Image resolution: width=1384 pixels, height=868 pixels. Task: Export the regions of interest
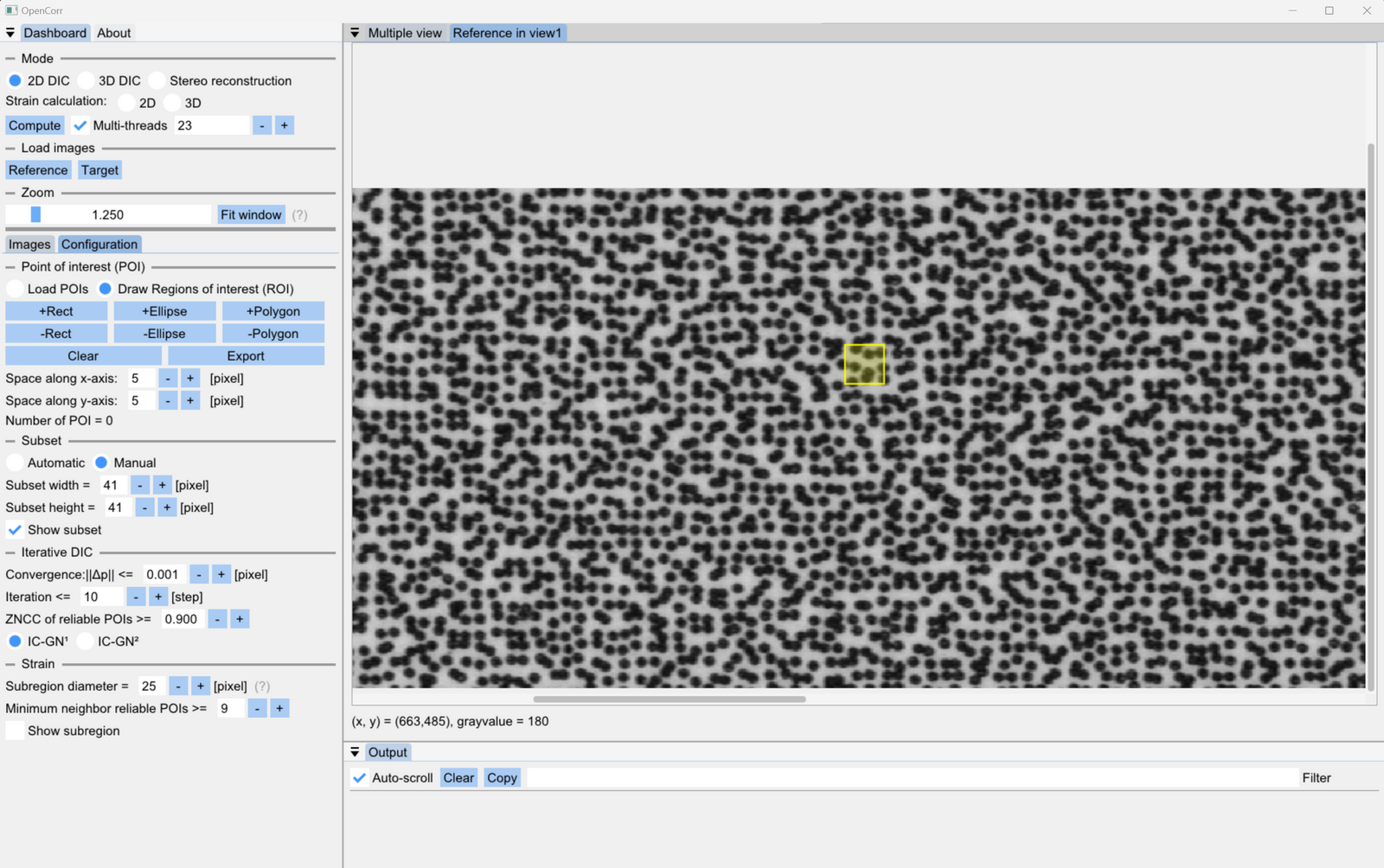246,354
